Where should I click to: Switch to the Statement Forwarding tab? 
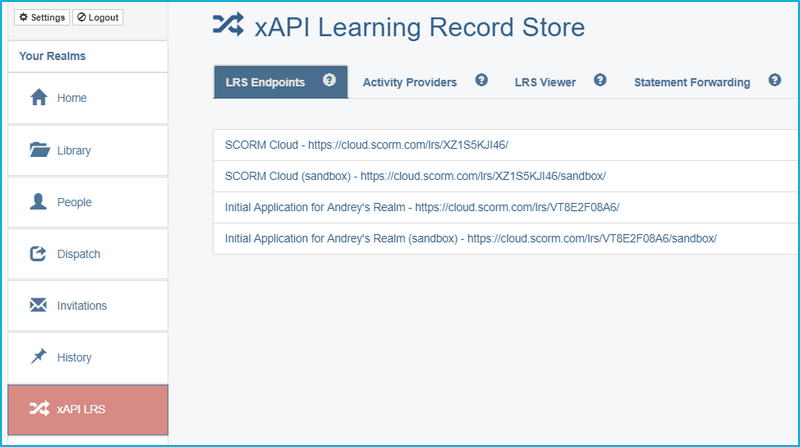click(x=692, y=82)
